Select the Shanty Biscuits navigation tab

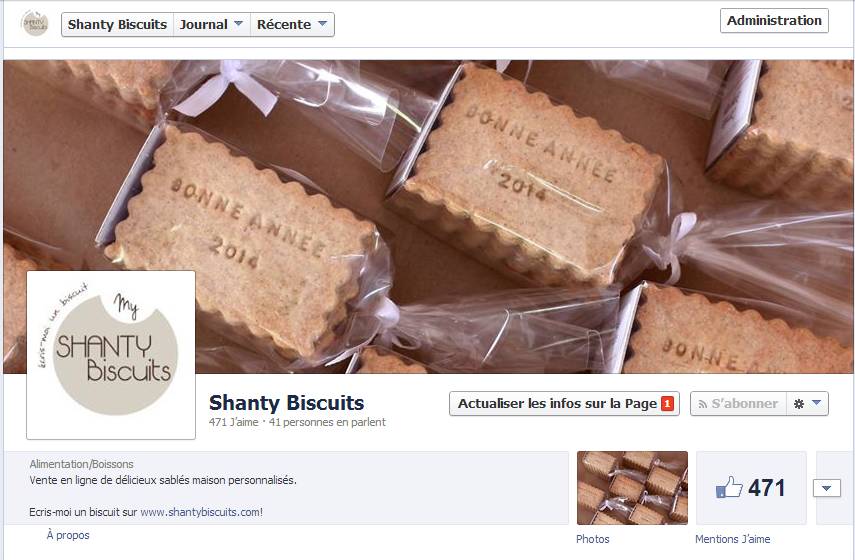117,25
